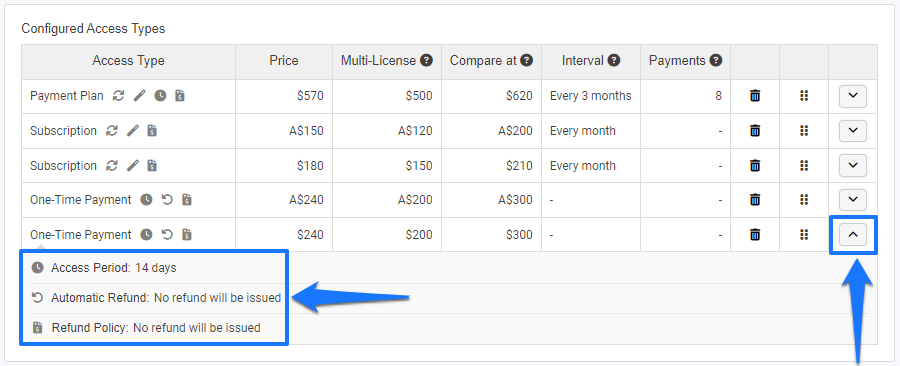
Task: Click the clock icon in the A$240 One-Time Payment row
Action: [x=147, y=200]
